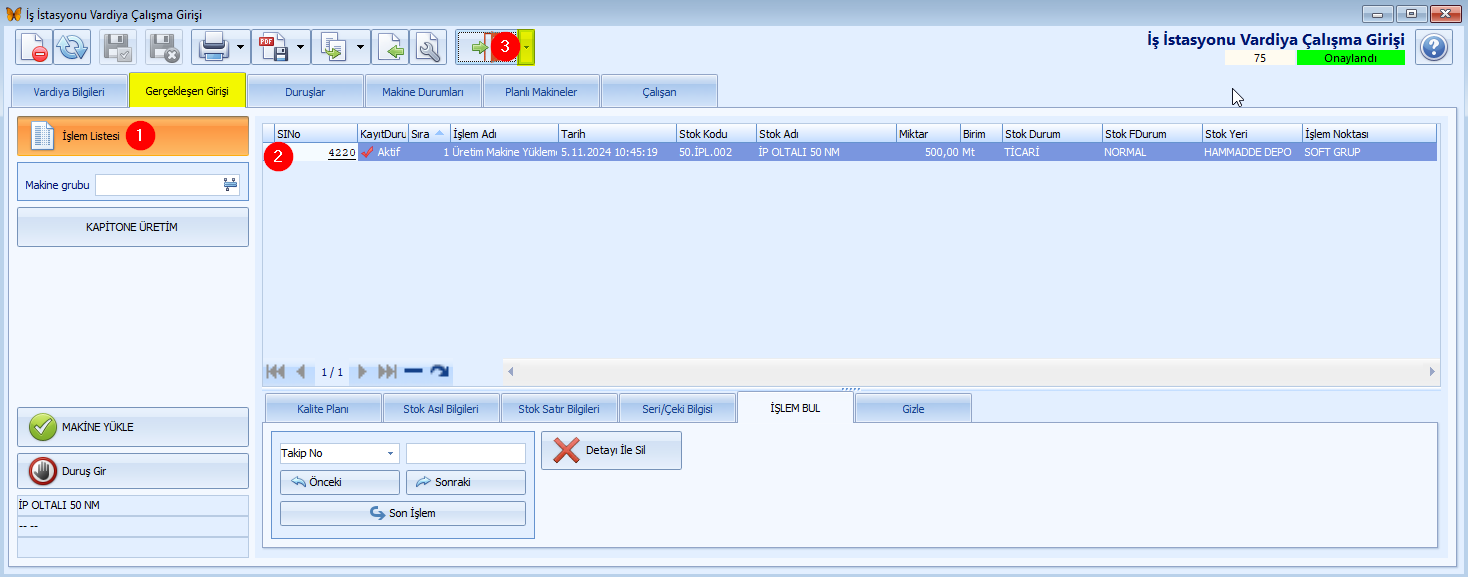1468x577 pixels.
Task: Click the Gizle tab
Action: (913, 408)
